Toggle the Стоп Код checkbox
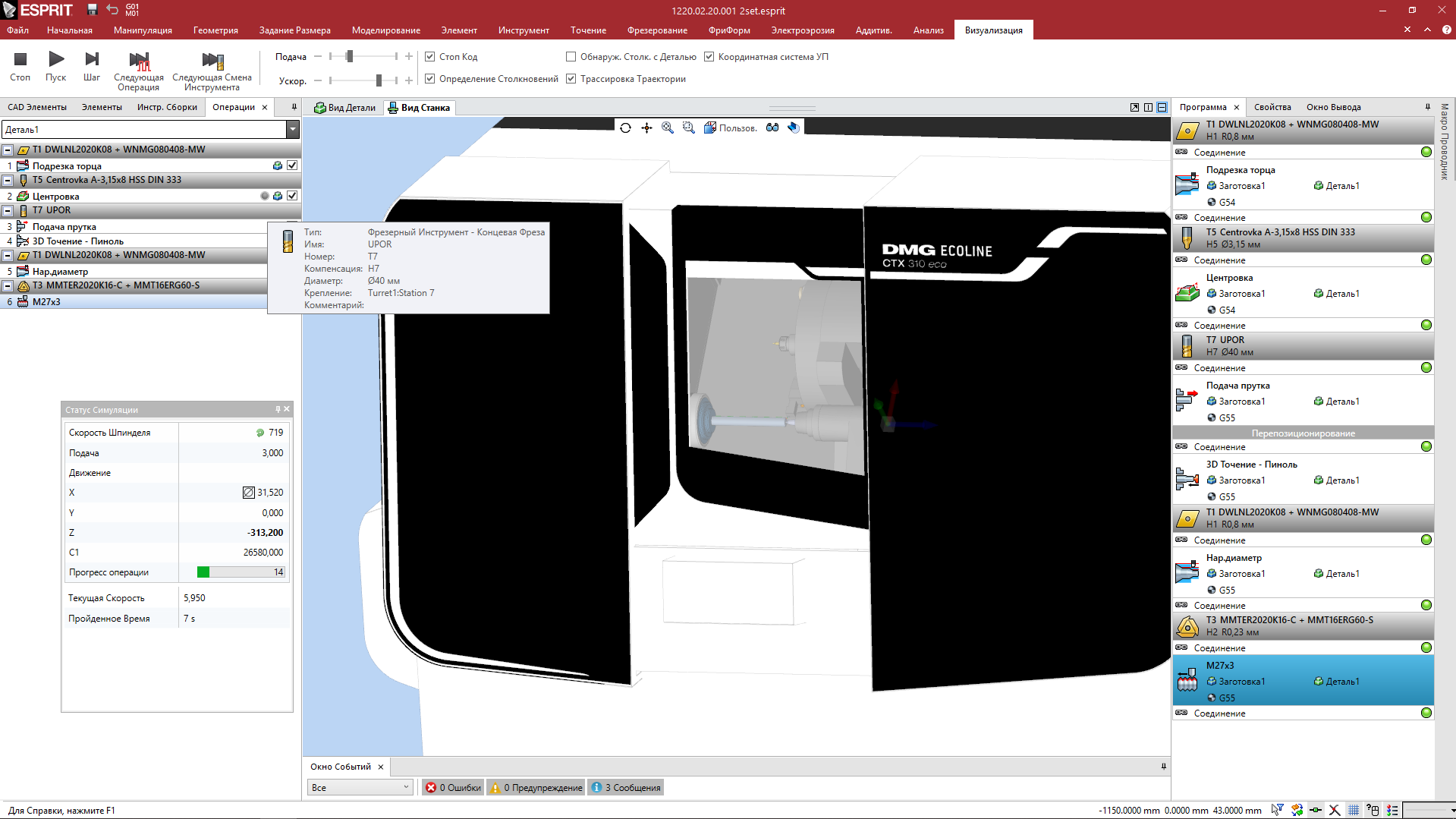Screen dimensions: 1456x819 point(430,57)
